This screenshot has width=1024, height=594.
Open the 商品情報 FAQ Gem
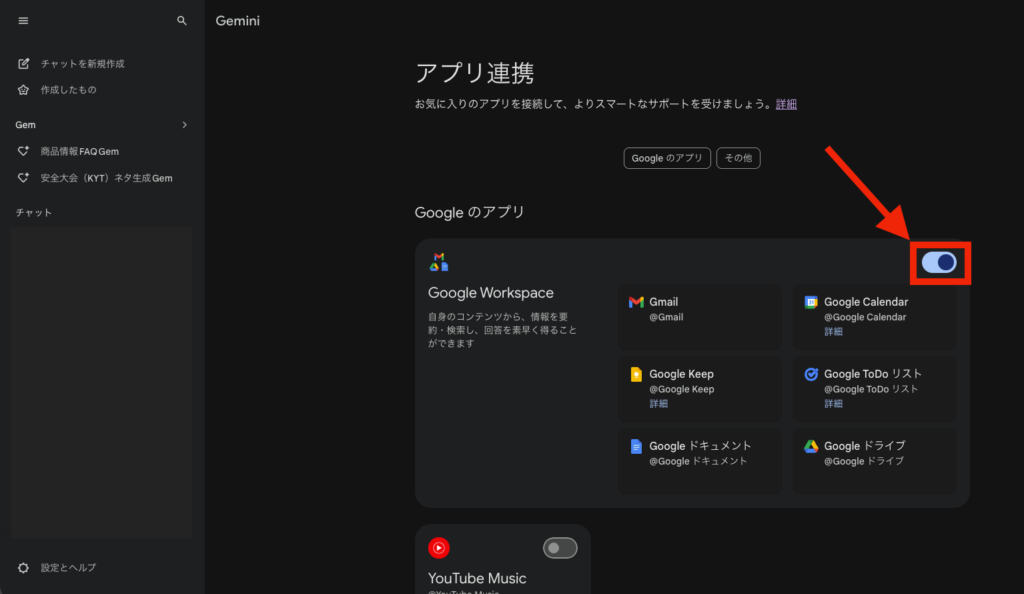[79, 152]
